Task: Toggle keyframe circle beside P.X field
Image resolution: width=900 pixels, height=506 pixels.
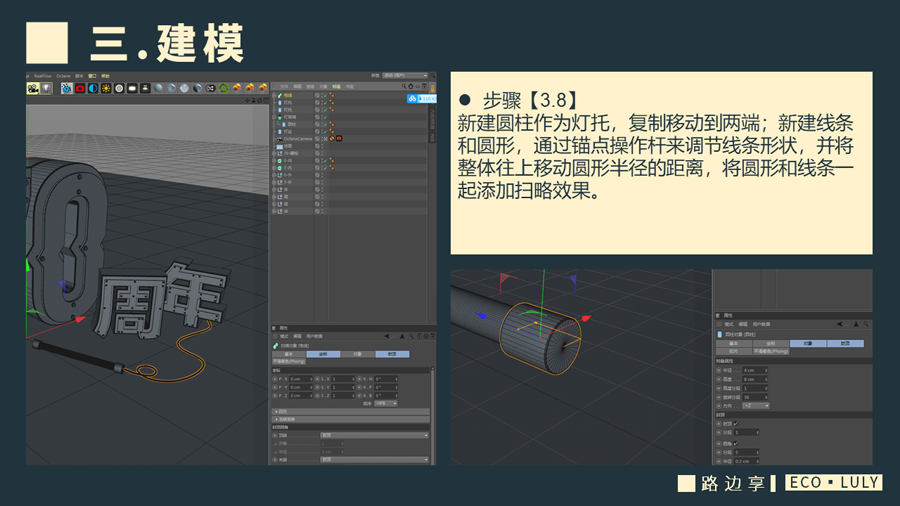Action: (274, 379)
